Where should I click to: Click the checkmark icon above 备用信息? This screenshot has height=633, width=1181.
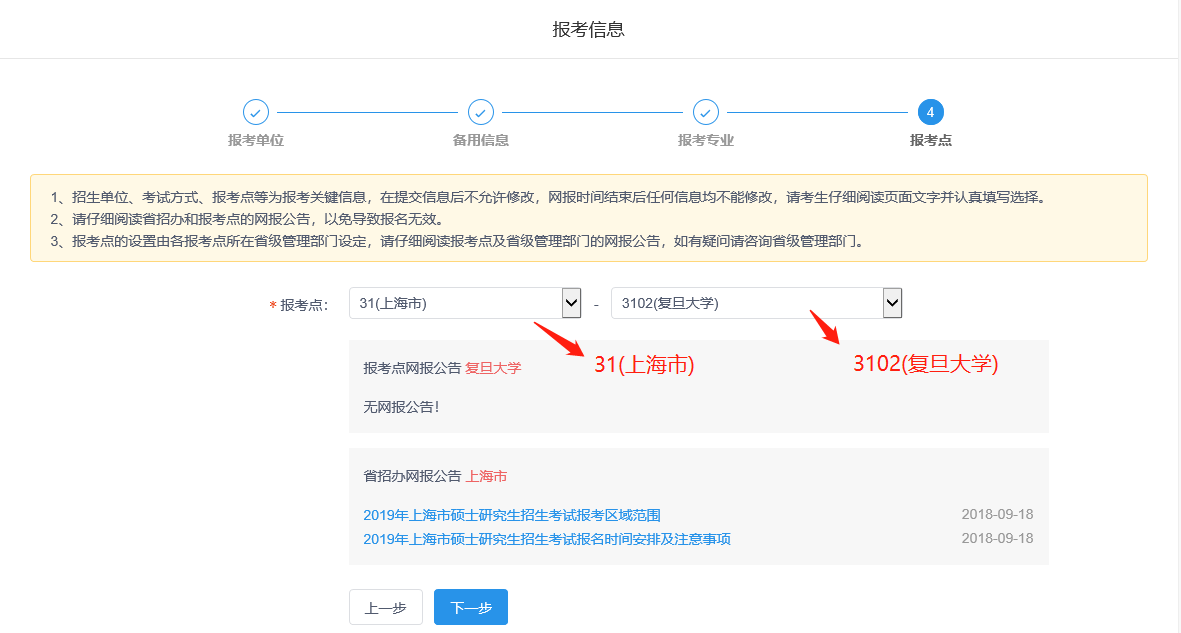481,112
